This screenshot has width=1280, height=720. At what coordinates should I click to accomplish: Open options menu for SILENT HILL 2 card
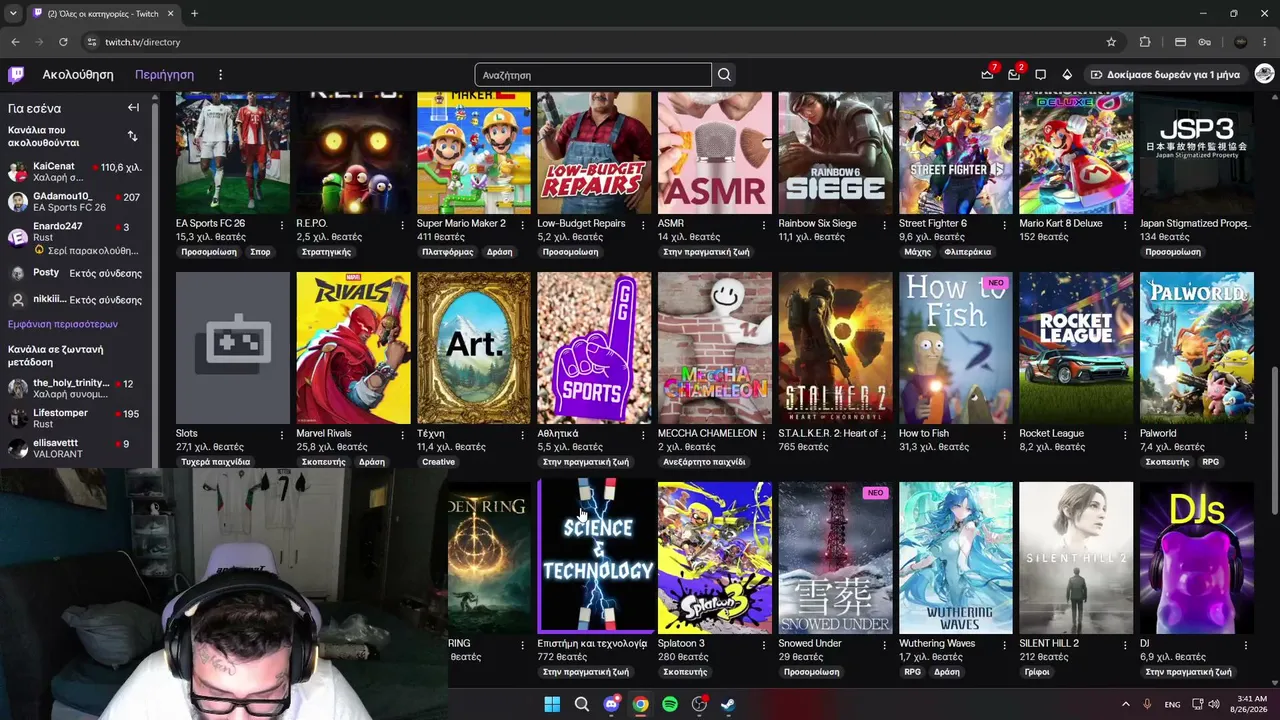point(1125,645)
